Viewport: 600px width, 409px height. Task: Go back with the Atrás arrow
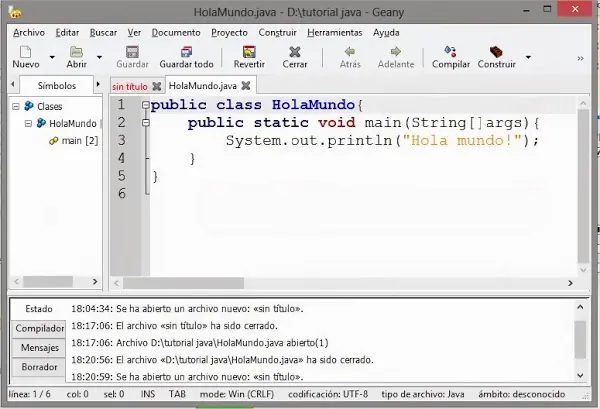tap(350, 51)
